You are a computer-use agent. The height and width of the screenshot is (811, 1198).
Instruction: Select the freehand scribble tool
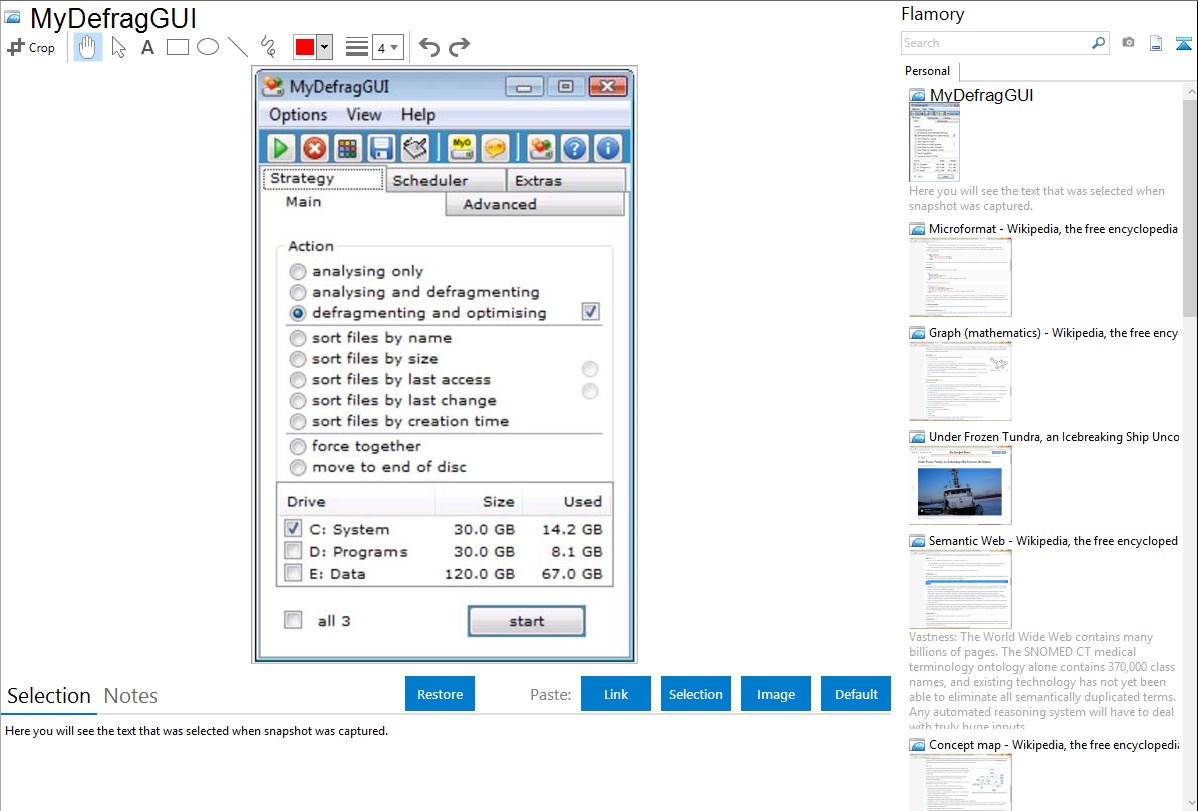(x=268, y=47)
